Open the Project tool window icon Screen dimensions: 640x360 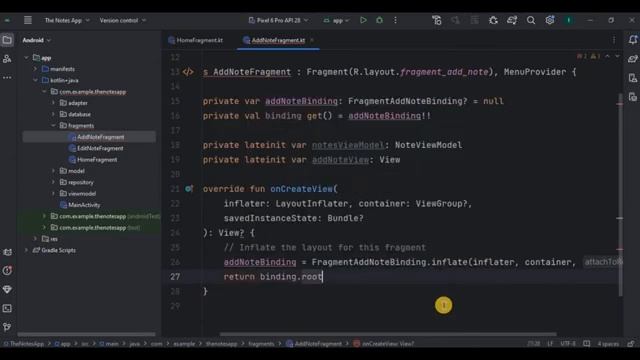point(7,40)
